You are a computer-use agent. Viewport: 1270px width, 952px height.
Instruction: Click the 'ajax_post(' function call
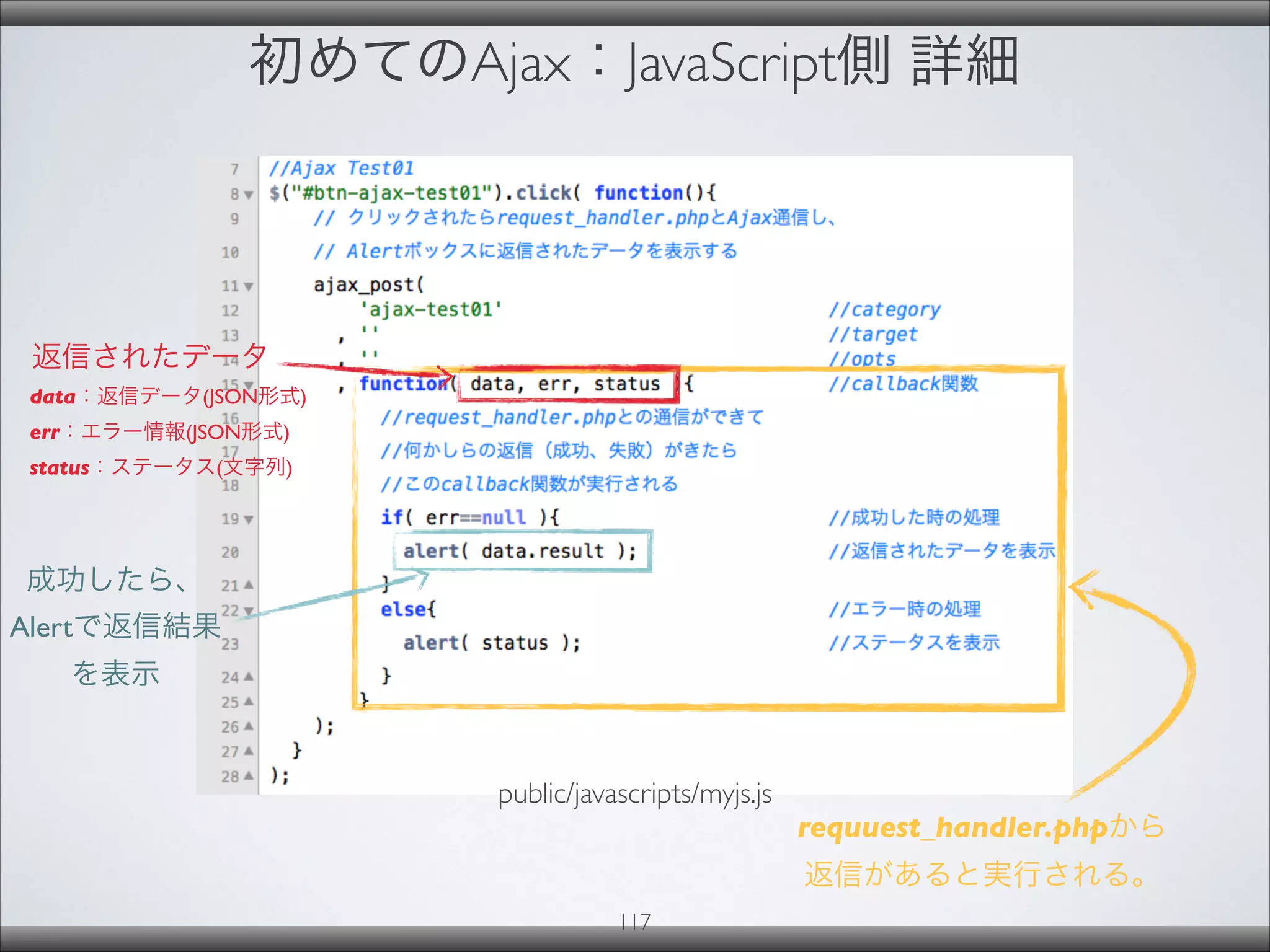tap(369, 285)
